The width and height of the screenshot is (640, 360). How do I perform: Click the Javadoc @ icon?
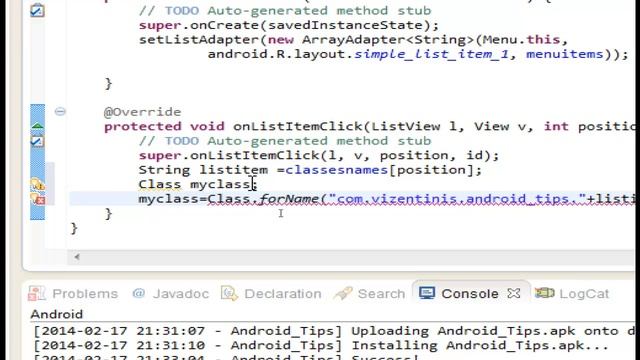click(139, 293)
